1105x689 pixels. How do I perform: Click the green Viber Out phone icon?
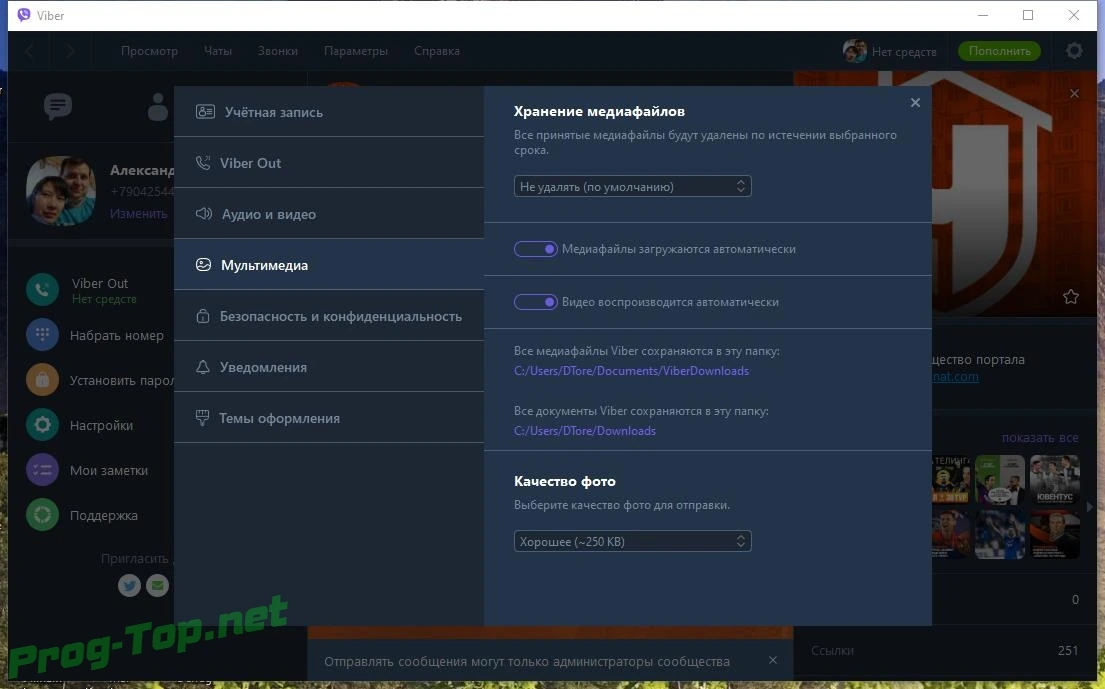point(42,290)
